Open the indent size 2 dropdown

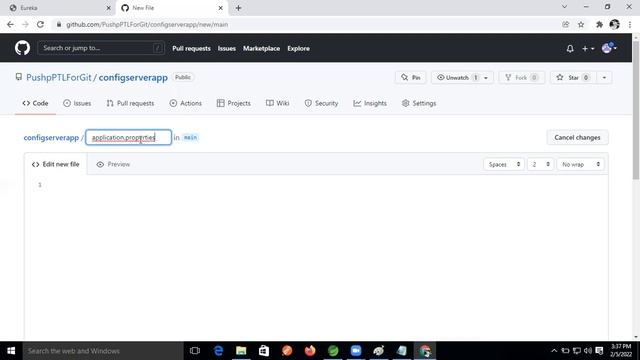[x=540, y=164]
